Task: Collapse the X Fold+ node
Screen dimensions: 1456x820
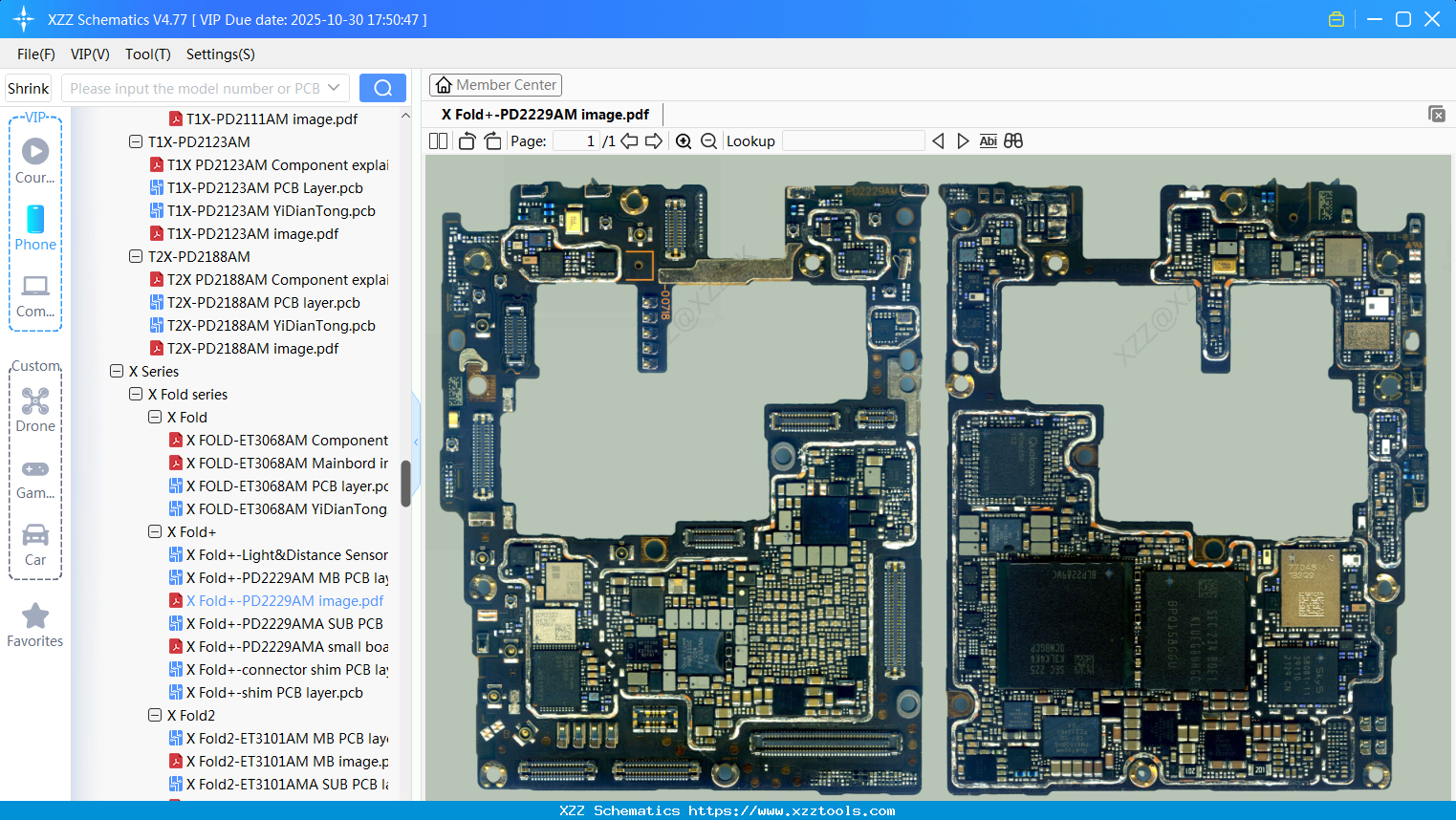Action: tap(154, 531)
